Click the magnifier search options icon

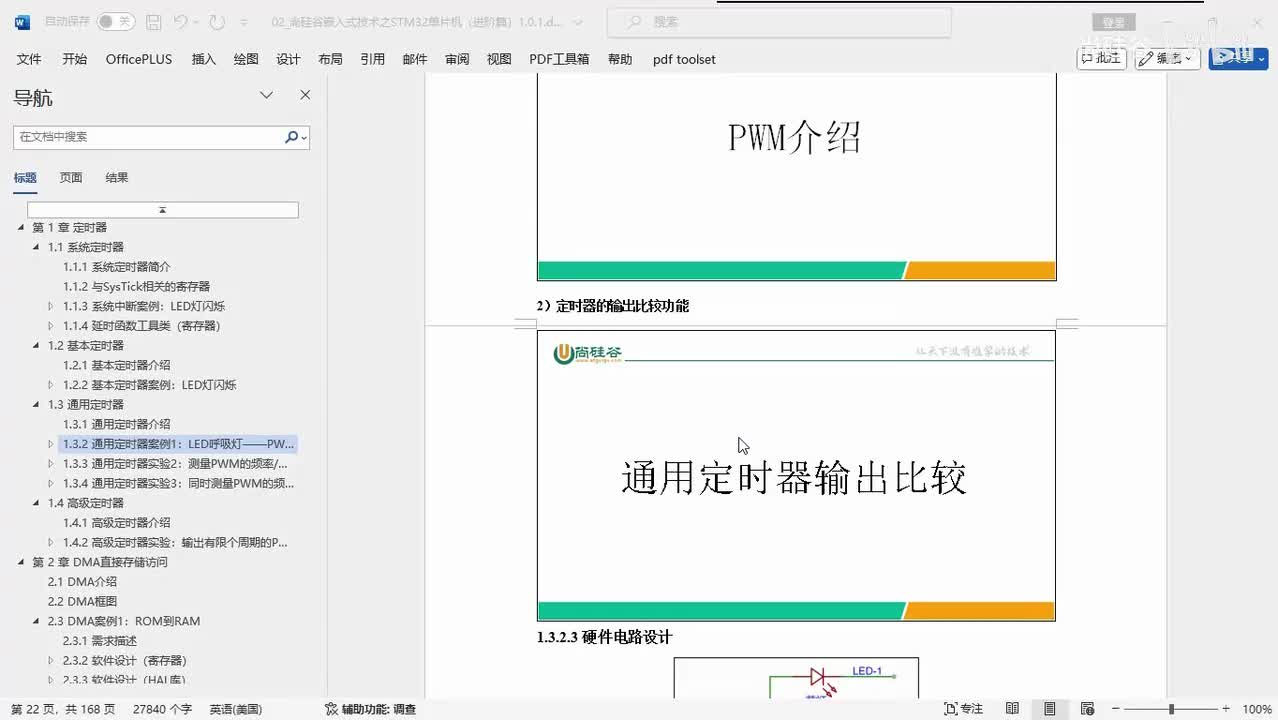[296, 137]
